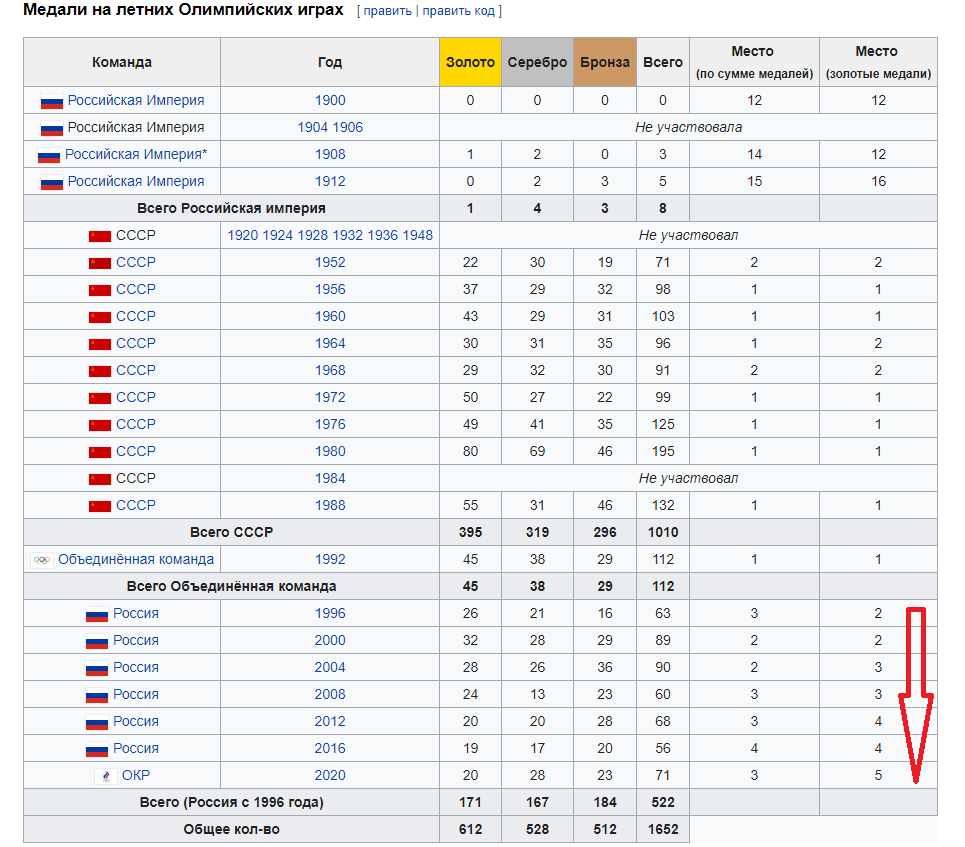Open the 1908 Olympics year link
Viewport: 965px width, 847px height.
click(330, 155)
